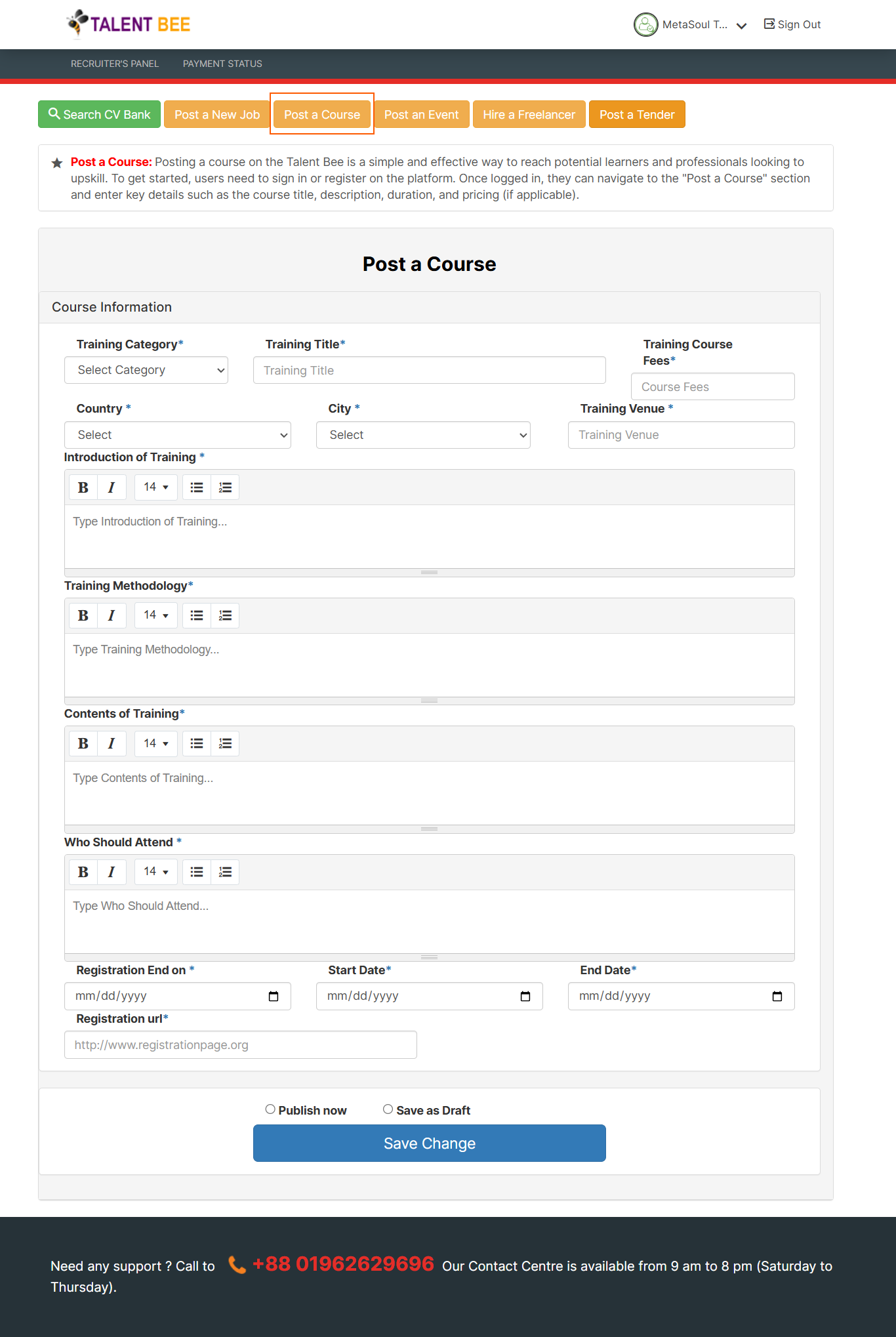Open the Training Category dropdown
The height and width of the screenshot is (1337, 896).
coord(146,370)
